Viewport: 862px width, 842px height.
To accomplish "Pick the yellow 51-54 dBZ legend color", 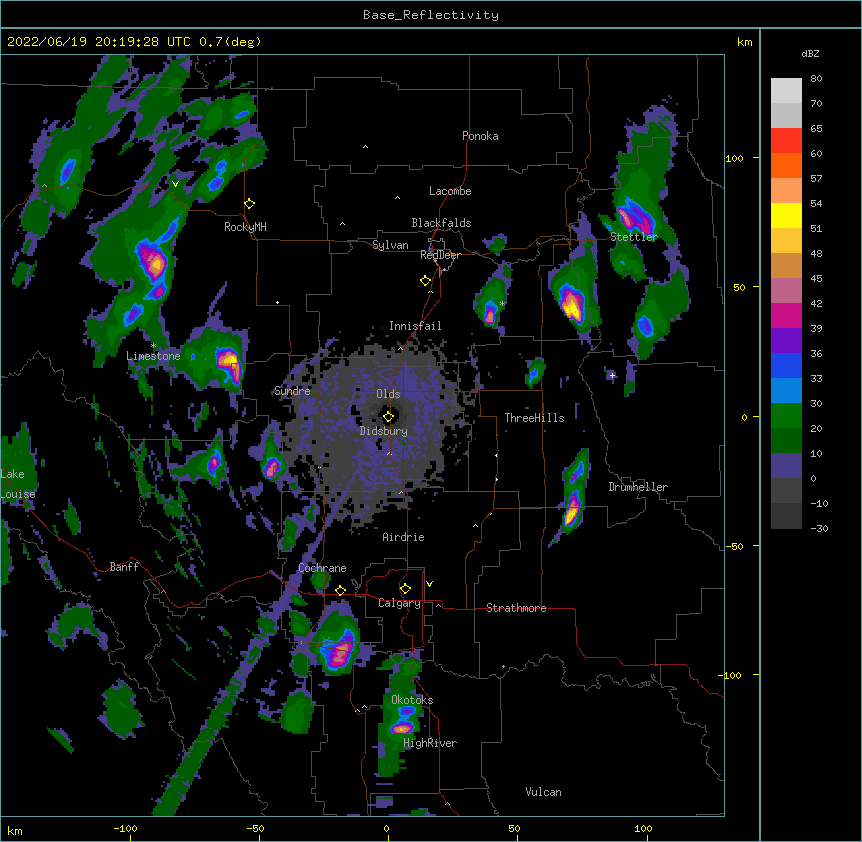I will point(786,215).
